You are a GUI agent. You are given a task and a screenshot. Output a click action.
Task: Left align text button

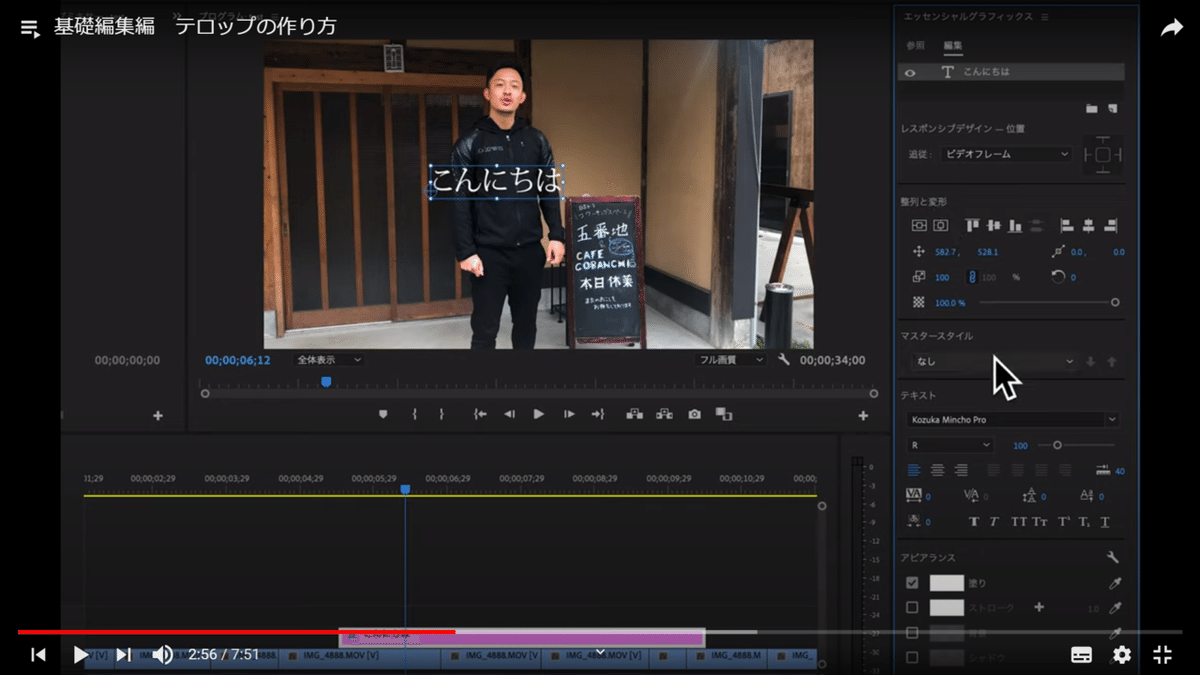914,470
